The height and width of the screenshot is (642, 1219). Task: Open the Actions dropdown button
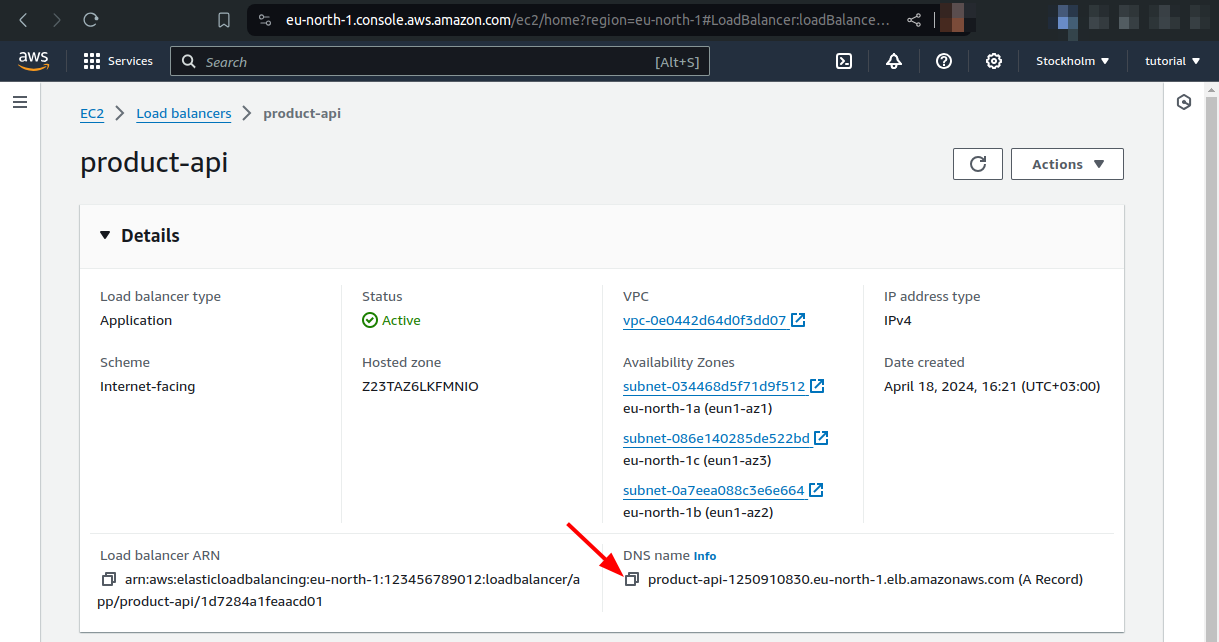(1067, 164)
